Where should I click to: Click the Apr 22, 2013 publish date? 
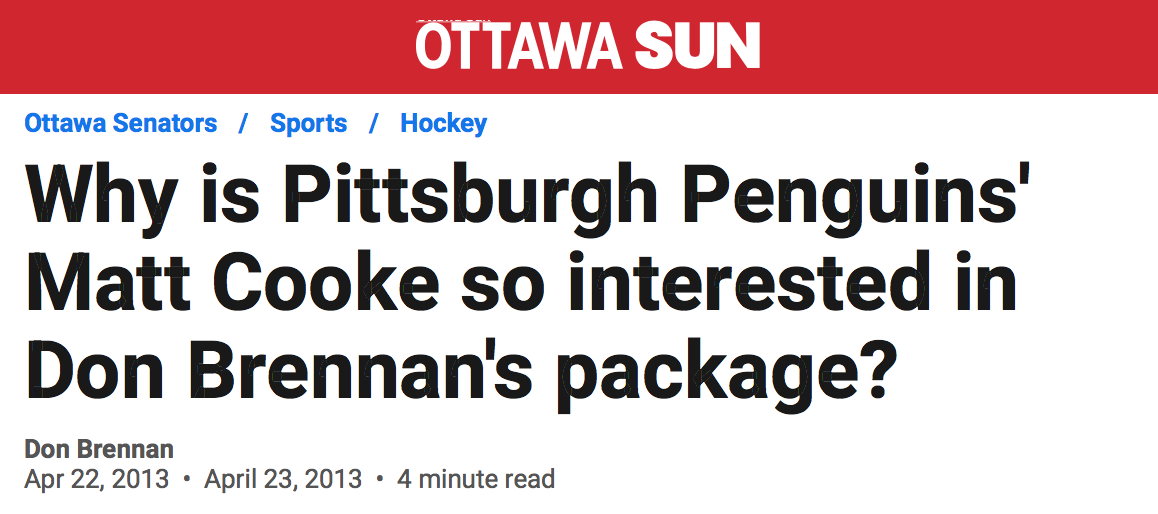pyautogui.click(x=97, y=479)
